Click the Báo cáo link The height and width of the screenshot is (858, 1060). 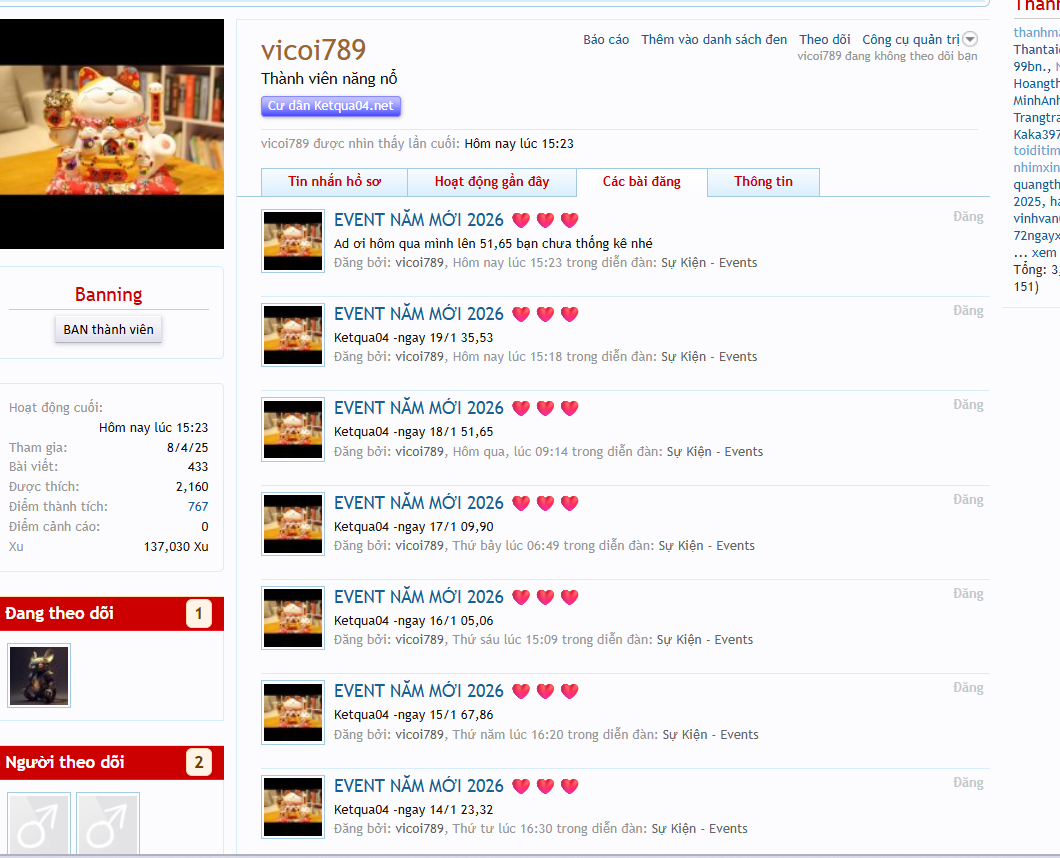pyautogui.click(x=606, y=40)
